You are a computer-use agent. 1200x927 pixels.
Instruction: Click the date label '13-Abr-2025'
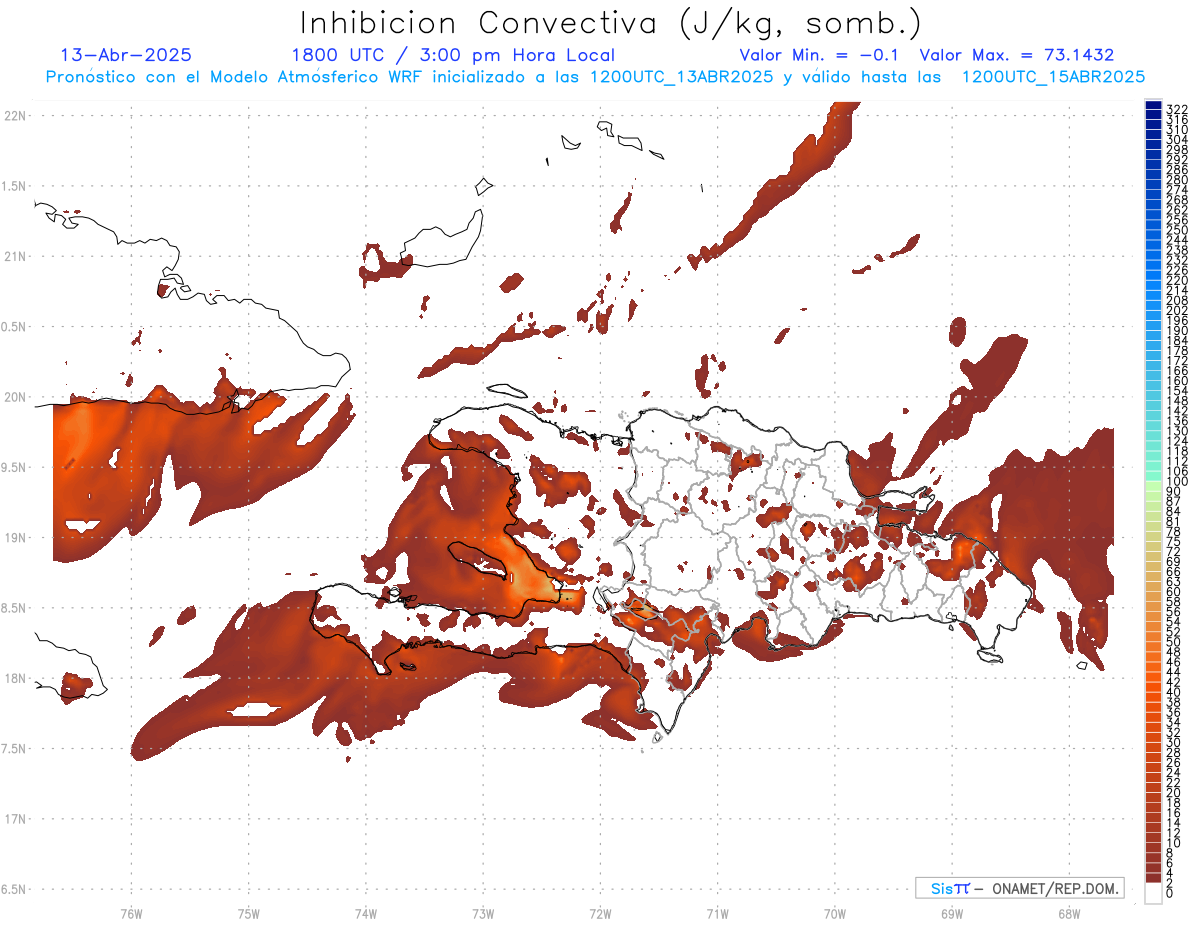[126, 55]
